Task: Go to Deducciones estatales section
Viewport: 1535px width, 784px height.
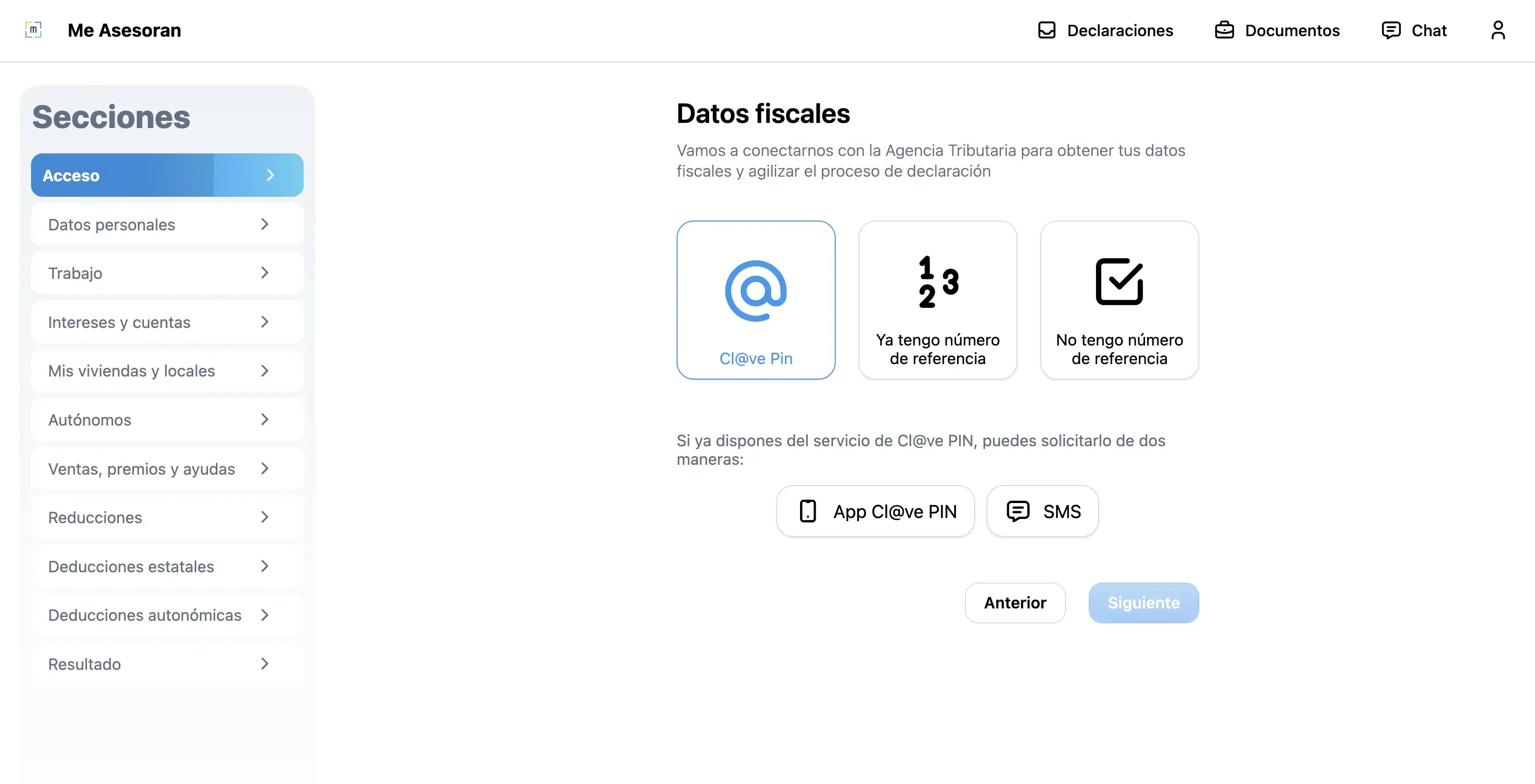Action: tap(167, 567)
